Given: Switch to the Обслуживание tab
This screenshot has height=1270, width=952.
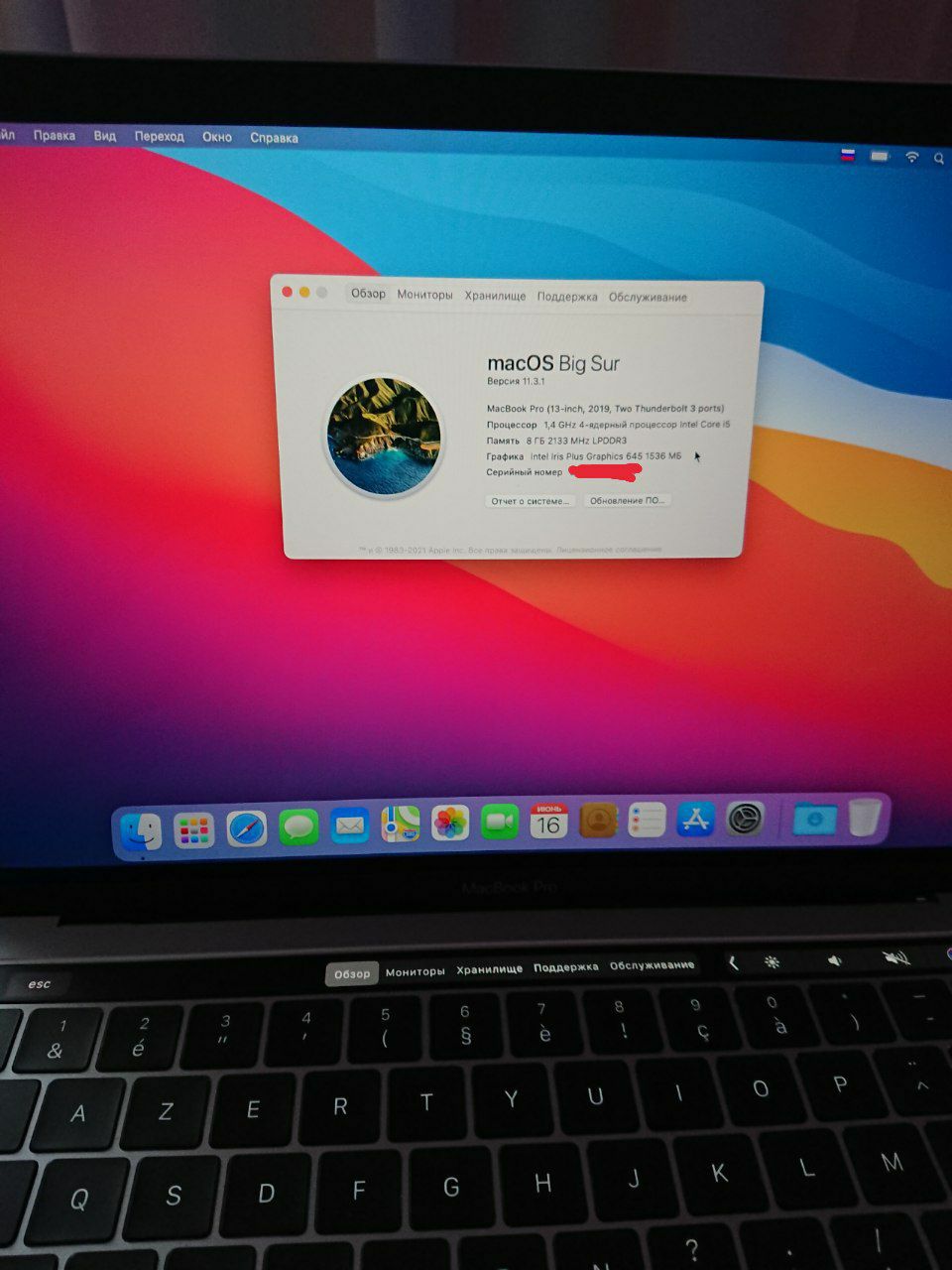Looking at the screenshot, I should pos(648,297).
